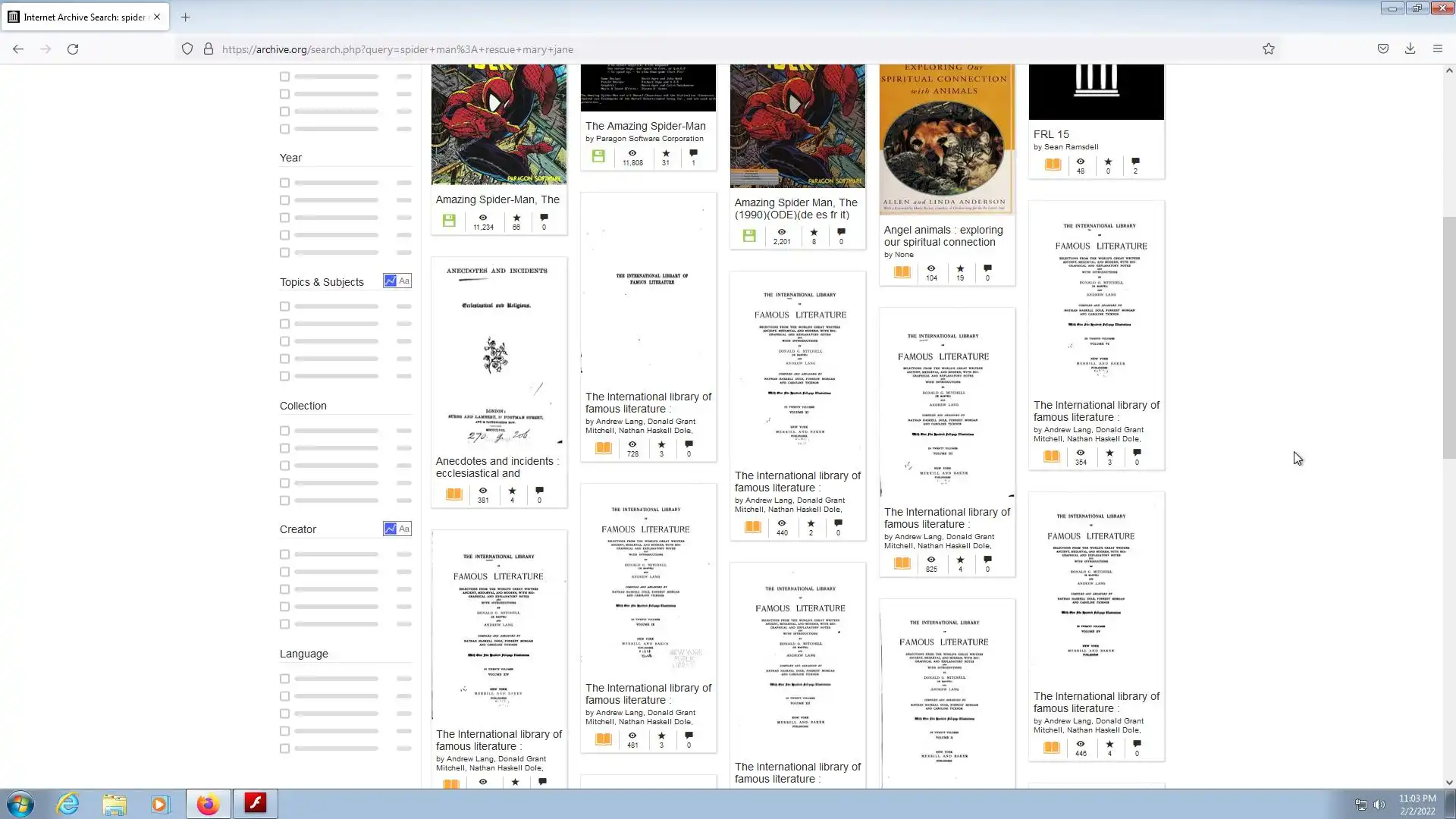Click the Save to Pocket icon
This screenshot has height=819, width=1456.
[1383, 49]
